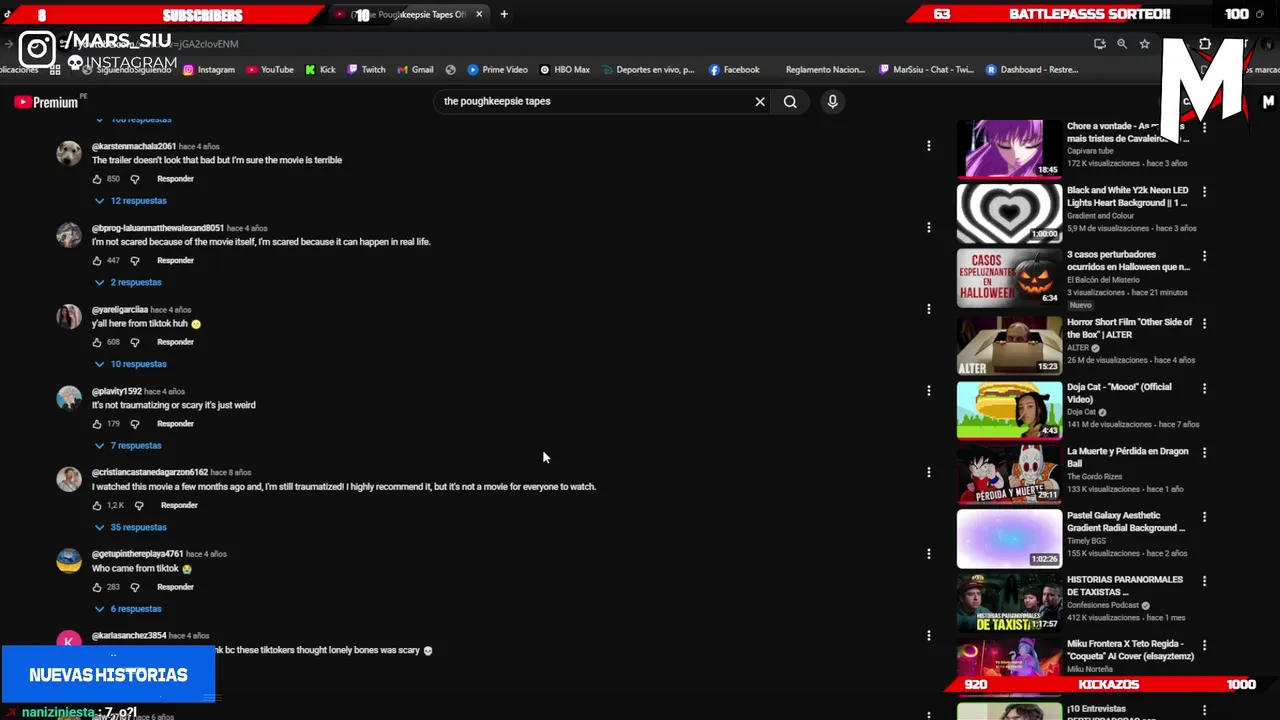The height and width of the screenshot is (720, 1280).
Task: Click the YouTube Premium logo
Action: pyautogui.click(x=46, y=102)
